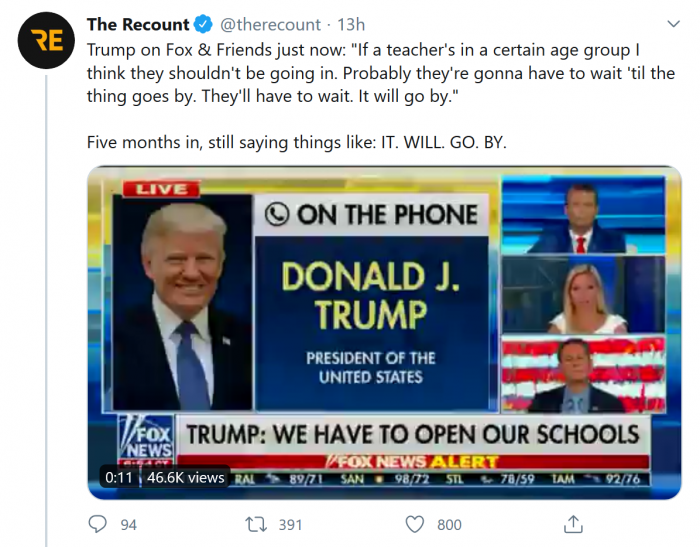The width and height of the screenshot is (700, 547).
Task: Open the 13h tweet timestamp
Action: (x=351, y=24)
